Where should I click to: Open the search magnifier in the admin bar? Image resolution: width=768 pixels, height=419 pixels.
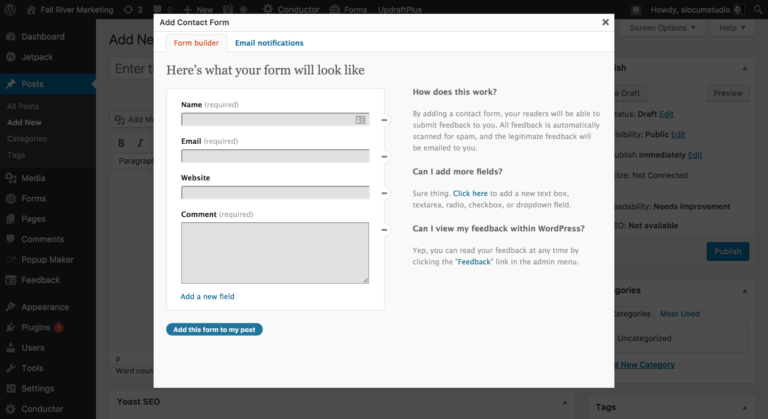pos(758,10)
